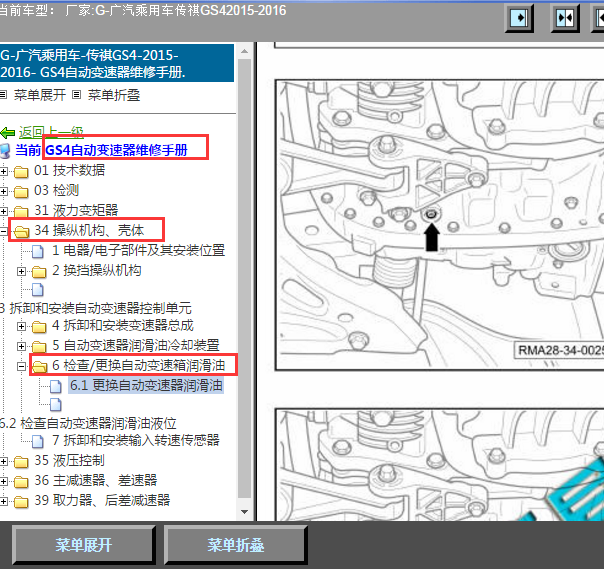
Task: Open 7 拆卸和安装输入转速传感器 page
Action: pyautogui.click(x=136, y=440)
